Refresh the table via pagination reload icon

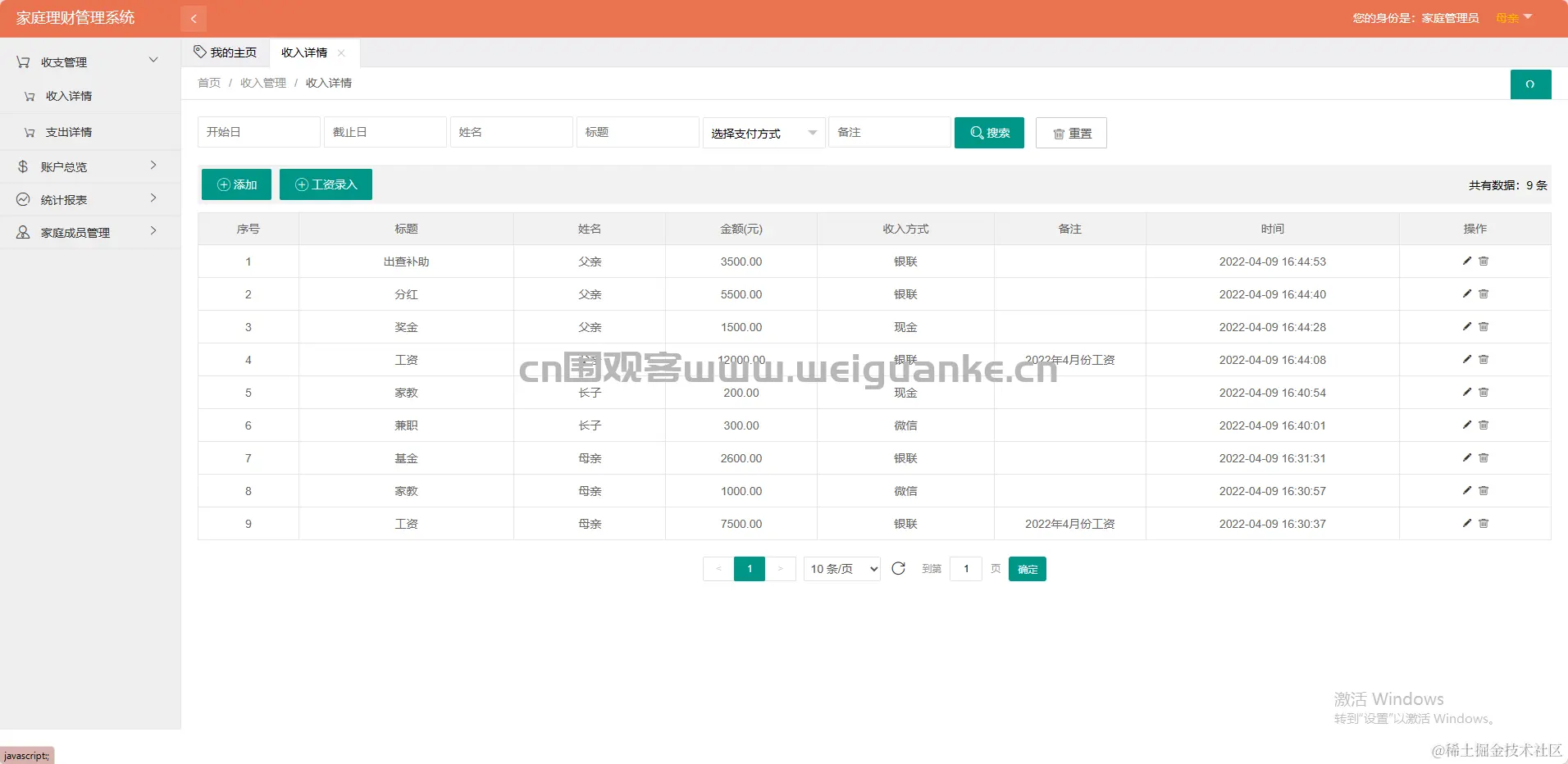(x=898, y=569)
